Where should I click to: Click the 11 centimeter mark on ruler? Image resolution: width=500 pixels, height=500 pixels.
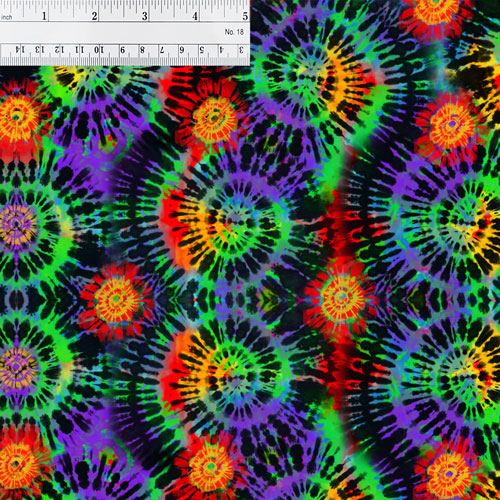pos(79,50)
